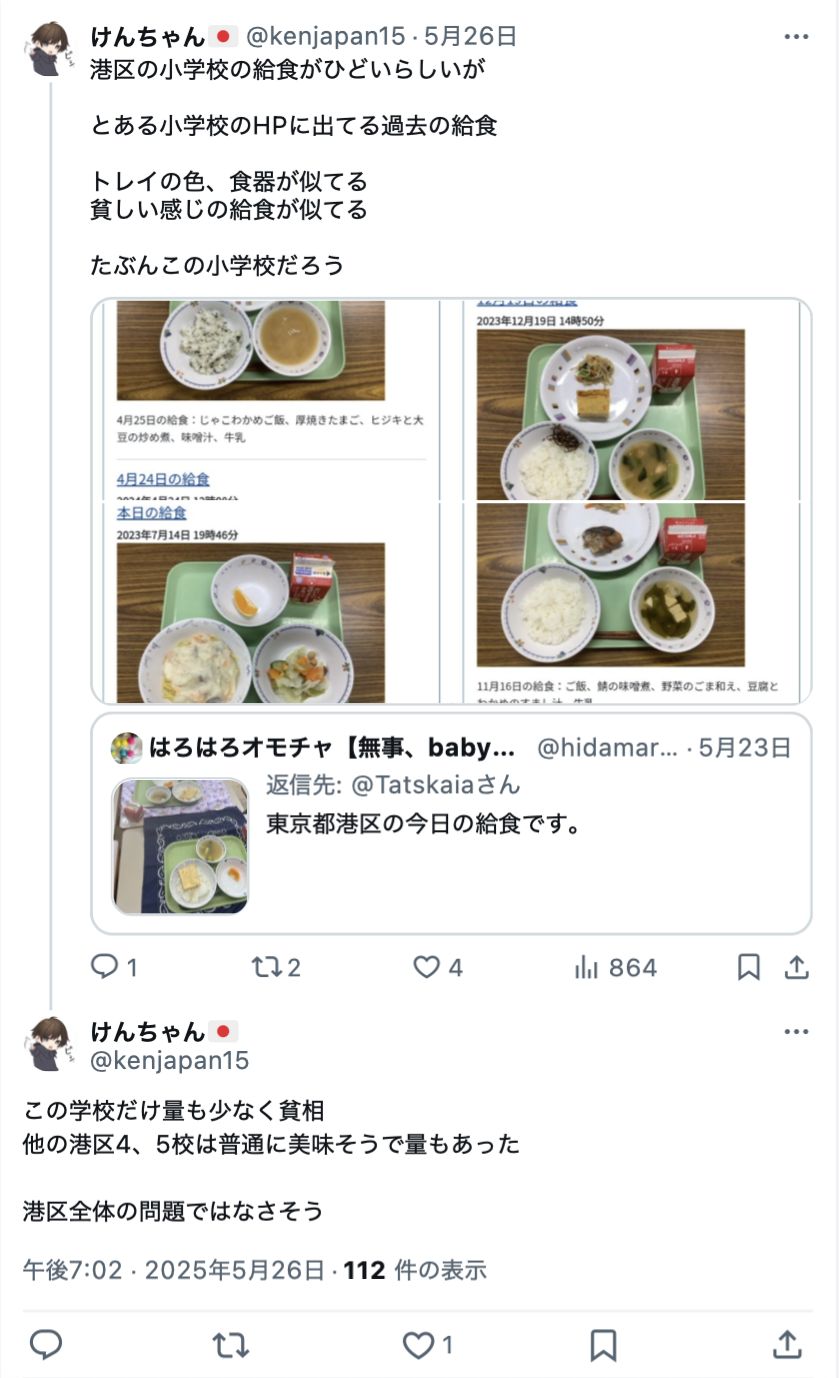View analytics showing 864 views
Image resolution: width=840 pixels, height=1378 pixels.
pos(615,967)
